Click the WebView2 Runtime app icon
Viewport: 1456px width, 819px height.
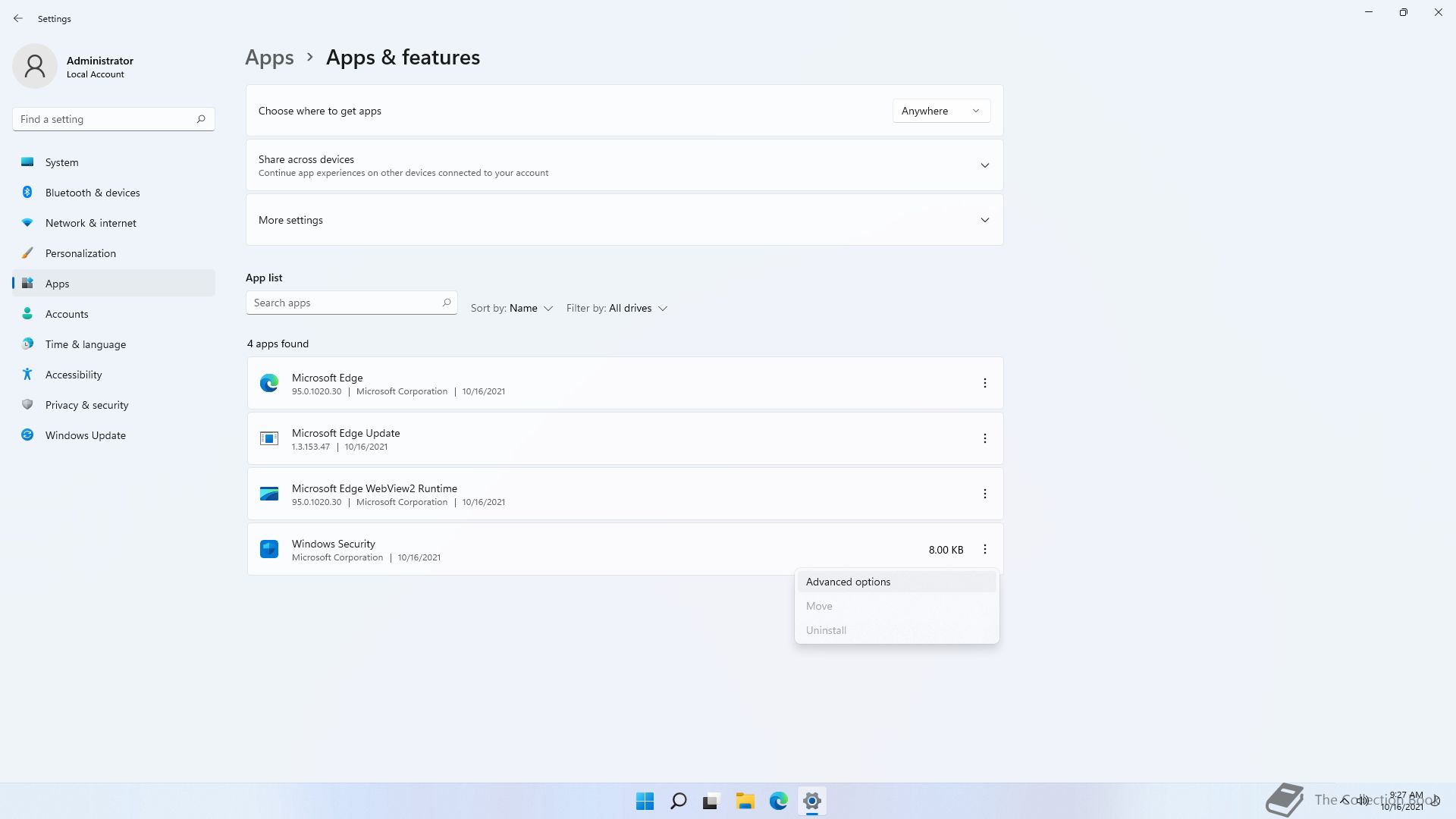[x=269, y=494]
